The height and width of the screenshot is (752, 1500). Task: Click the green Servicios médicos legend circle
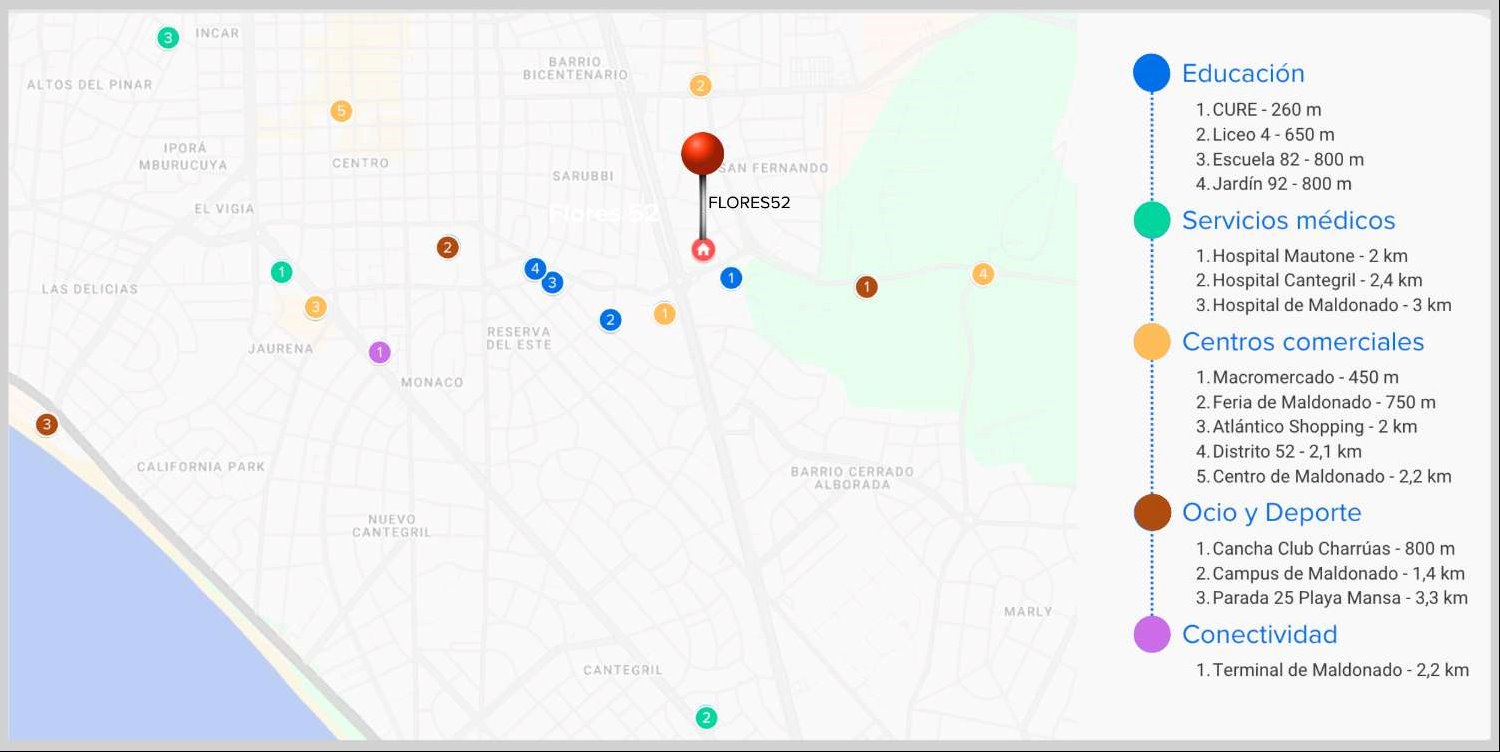tap(1152, 220)
